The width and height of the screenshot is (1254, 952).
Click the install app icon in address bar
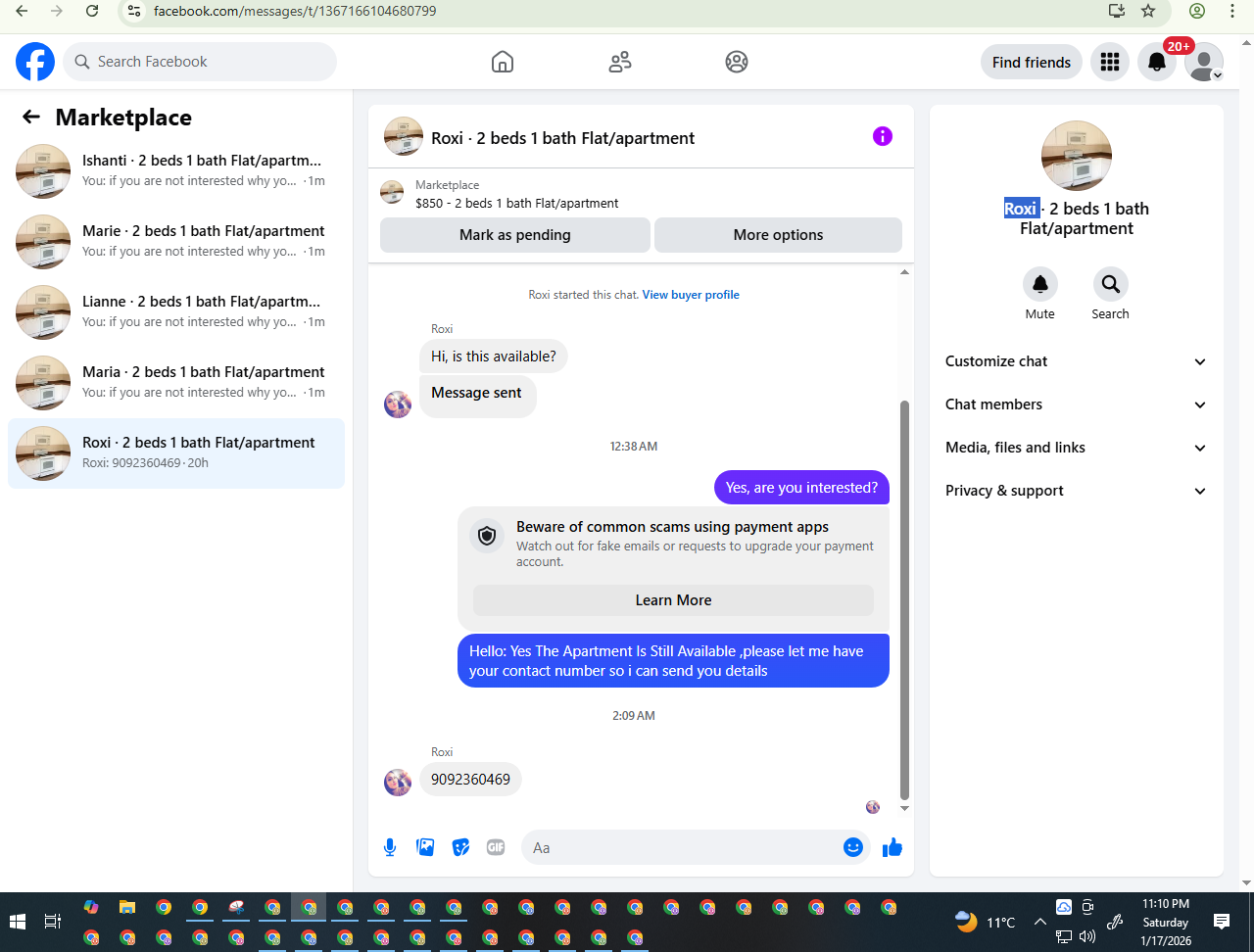tap(1116, 11)
